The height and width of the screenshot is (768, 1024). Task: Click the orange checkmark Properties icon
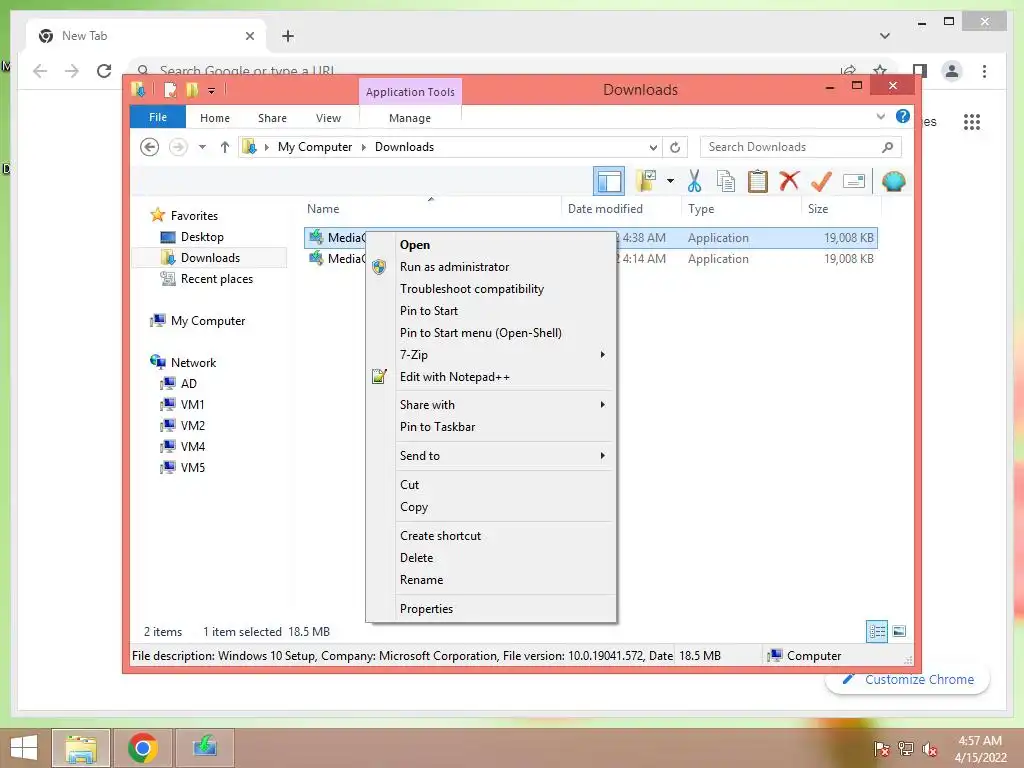click(x=821, y=181)
